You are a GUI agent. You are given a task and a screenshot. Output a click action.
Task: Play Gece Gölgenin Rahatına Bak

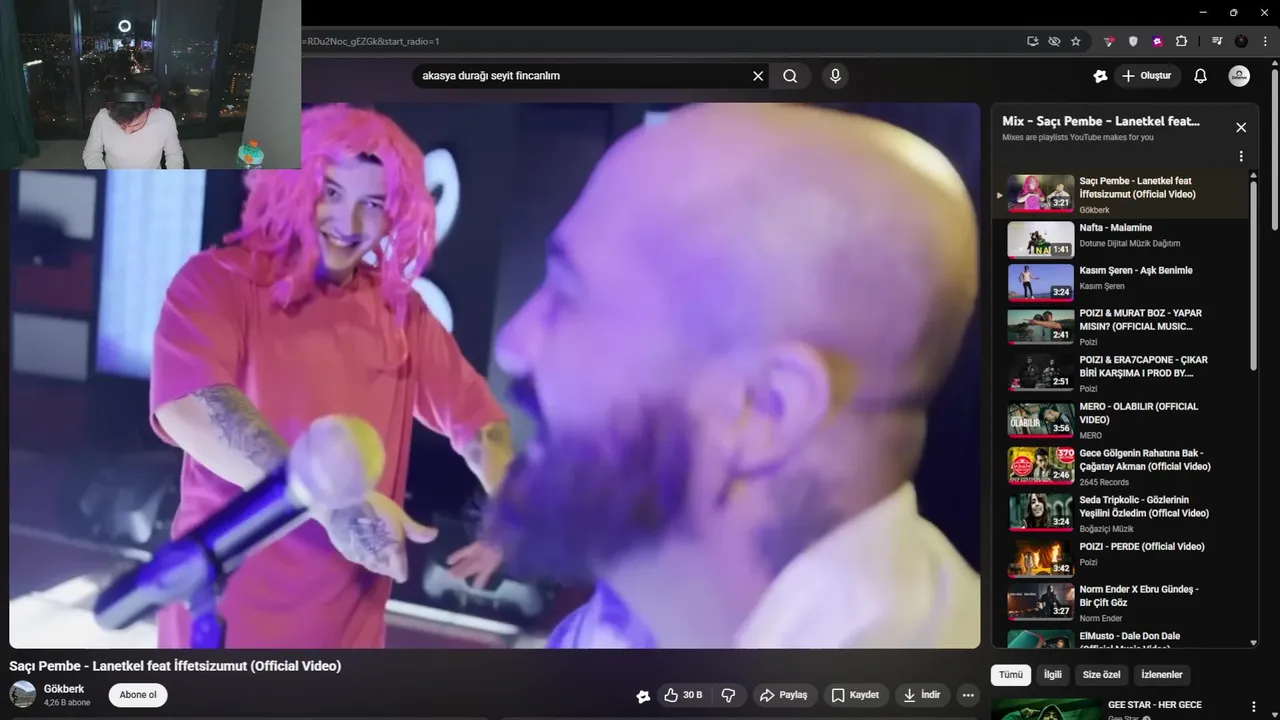click(1122, 467)
